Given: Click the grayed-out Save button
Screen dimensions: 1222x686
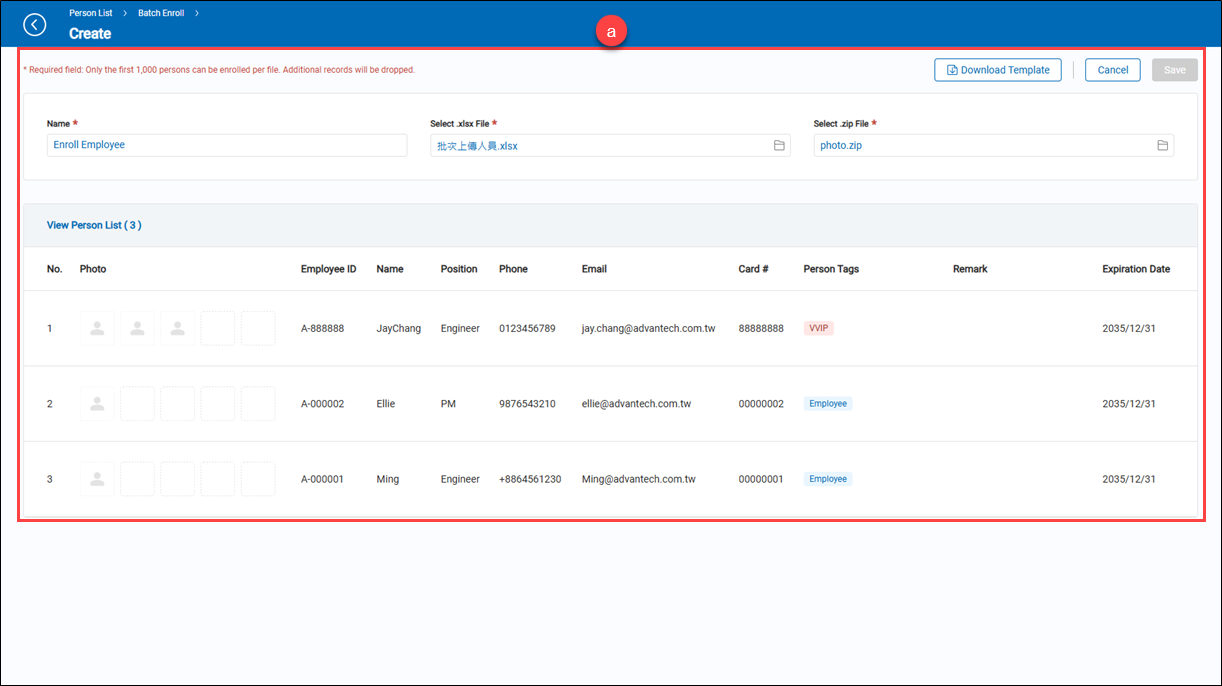Looking at the screenshot, I should coord(1174,70).
